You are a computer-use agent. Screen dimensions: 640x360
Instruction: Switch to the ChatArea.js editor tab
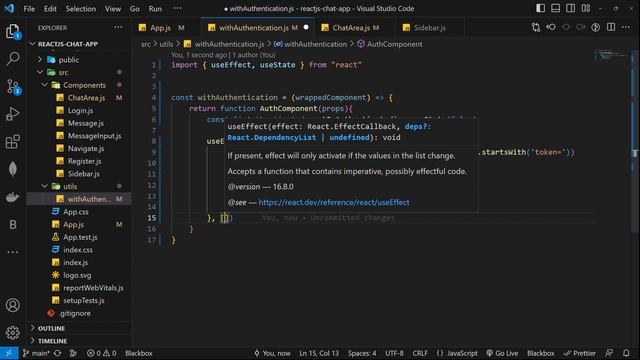click(356, 28)
